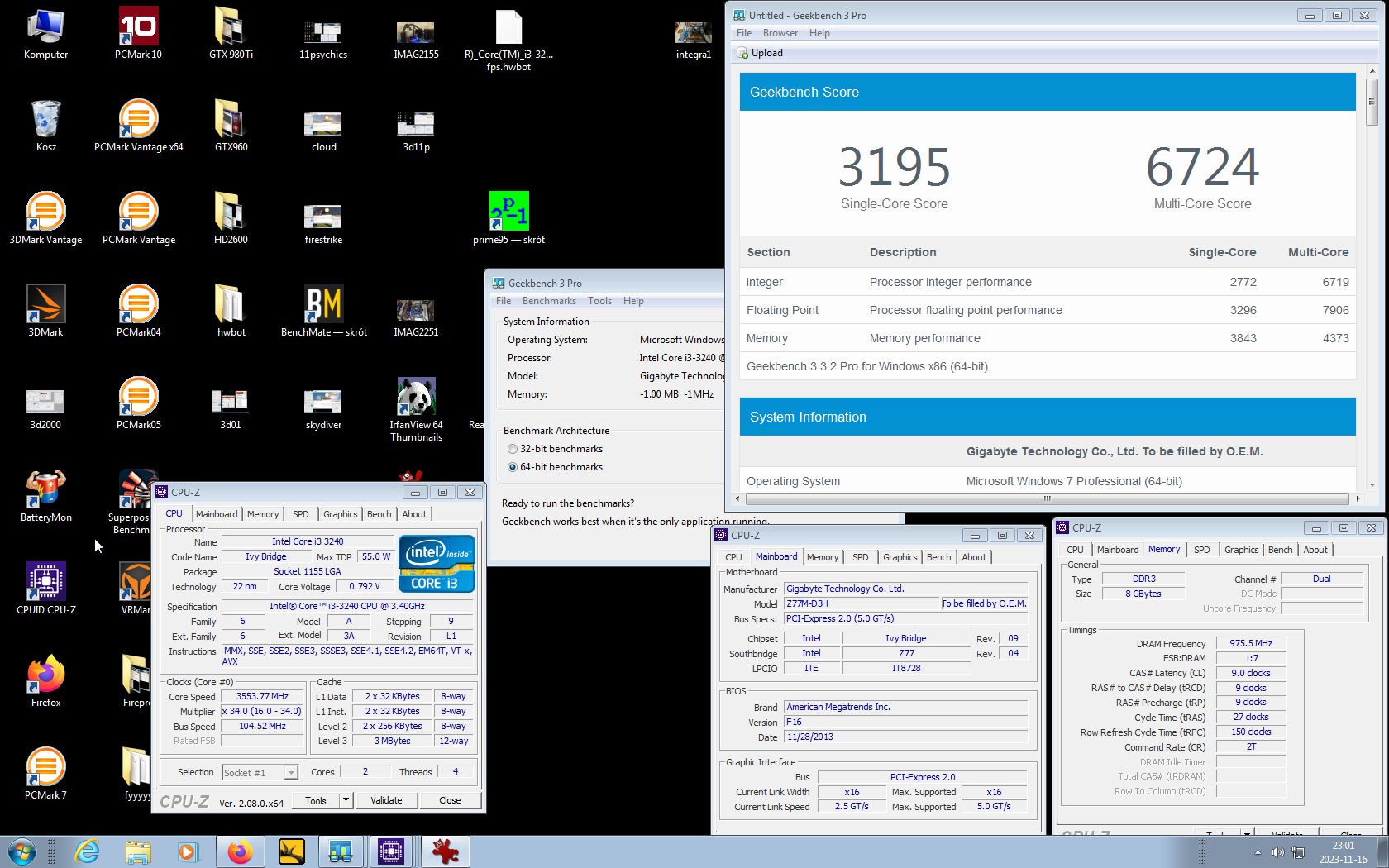Click the CPU-Z Tools button
The height and width of the screenshot is (868, 1389).
click(316, 800)
